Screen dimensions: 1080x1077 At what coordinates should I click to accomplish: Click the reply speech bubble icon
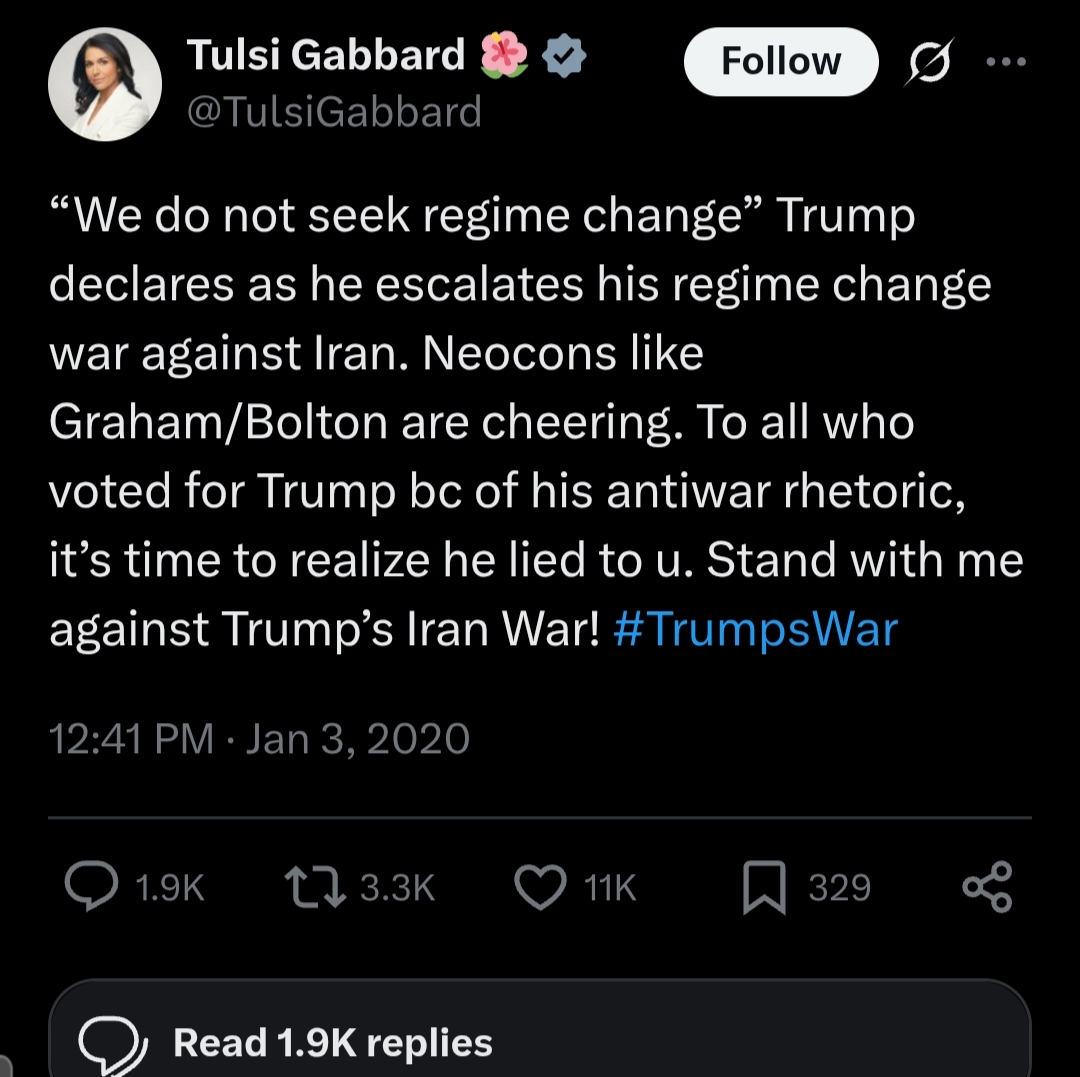point(90,888)
